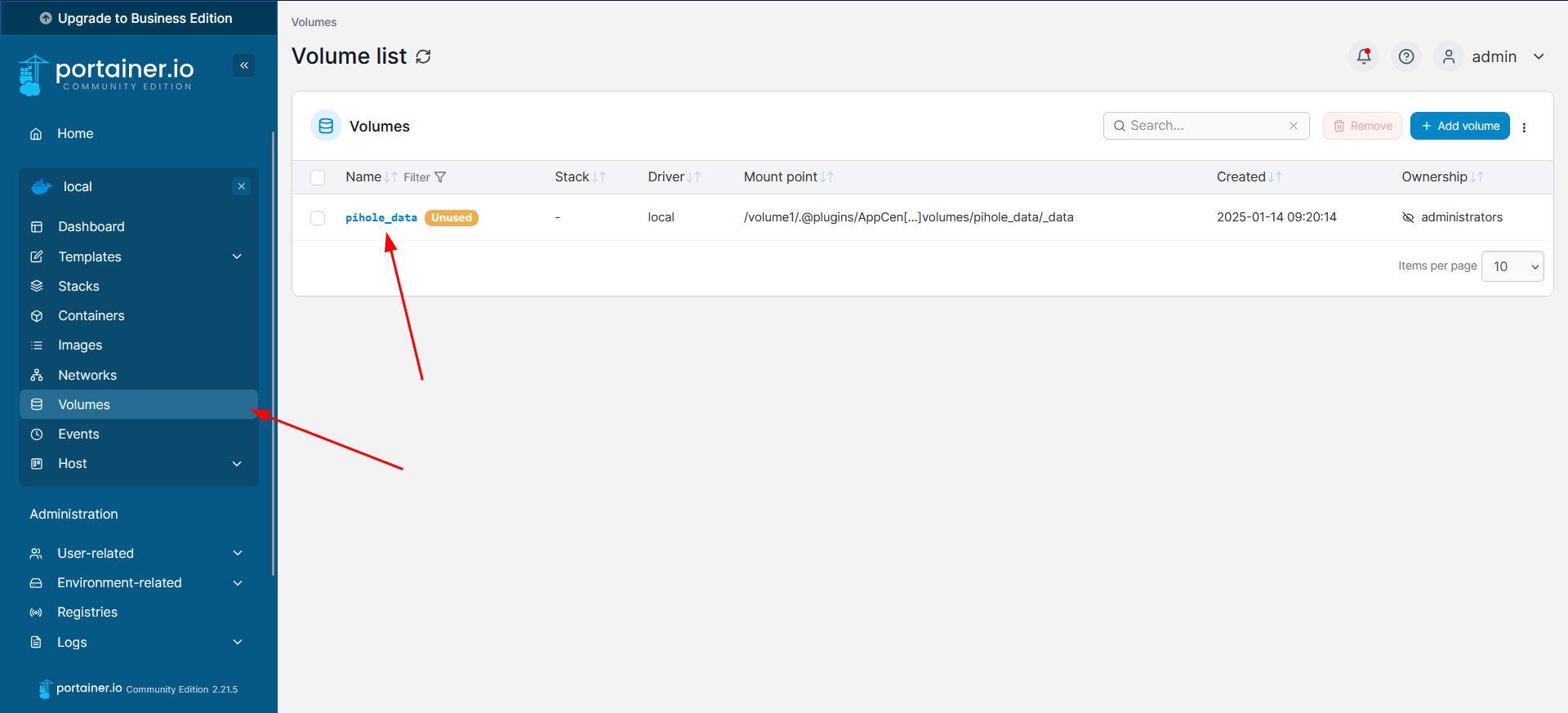Image resolution: width=1568 pixels, height=713 pixels.
Task: Clear the search field using X icon
Action: pos(1293,126)
